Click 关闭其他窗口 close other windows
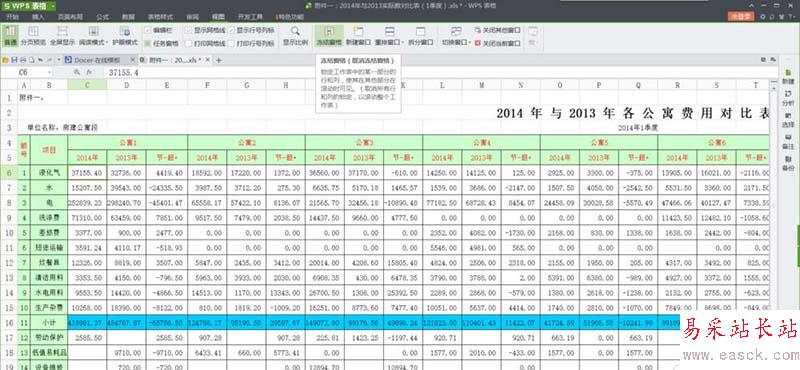800x370 pixels. [x=498, y=31]
